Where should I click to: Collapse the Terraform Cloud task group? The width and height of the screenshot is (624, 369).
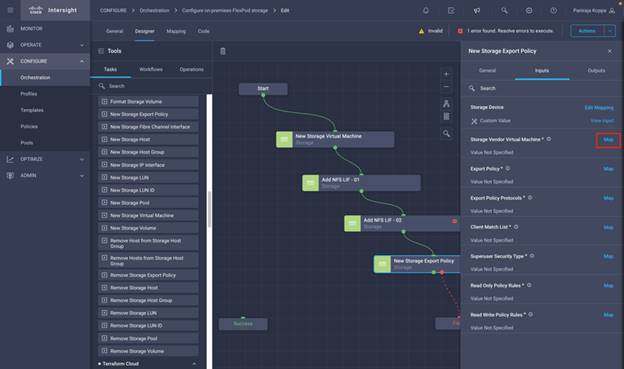pyautogui.click(x=194, y=364)
